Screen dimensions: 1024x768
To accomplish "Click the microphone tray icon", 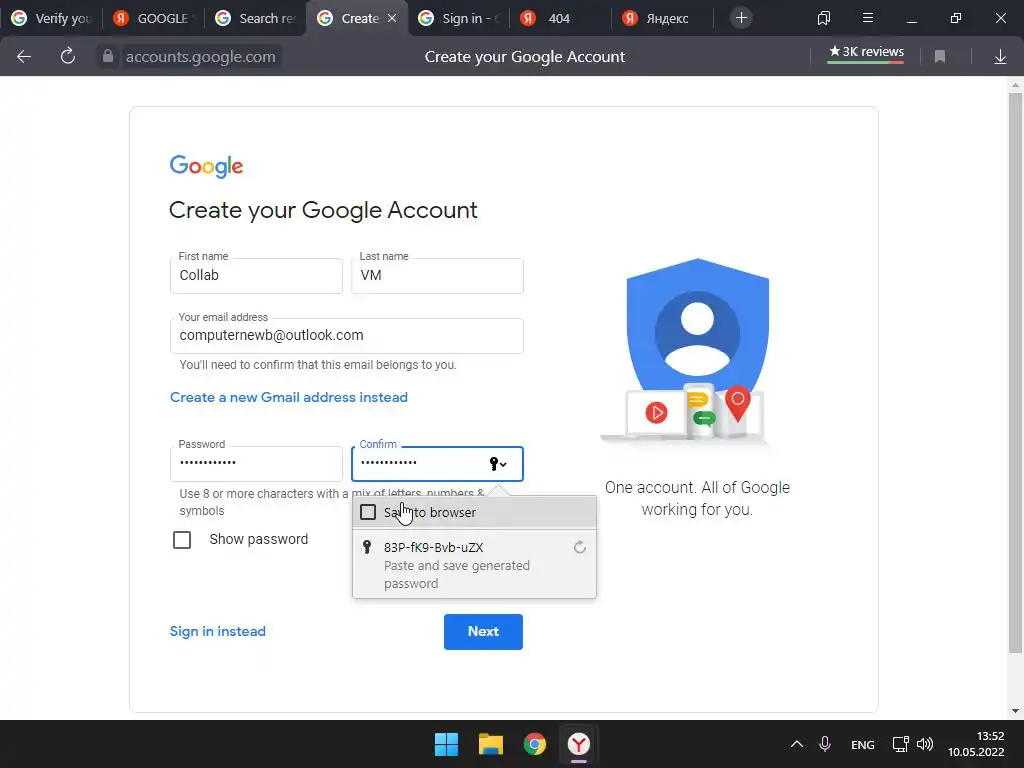I will [x=825, y=744].
